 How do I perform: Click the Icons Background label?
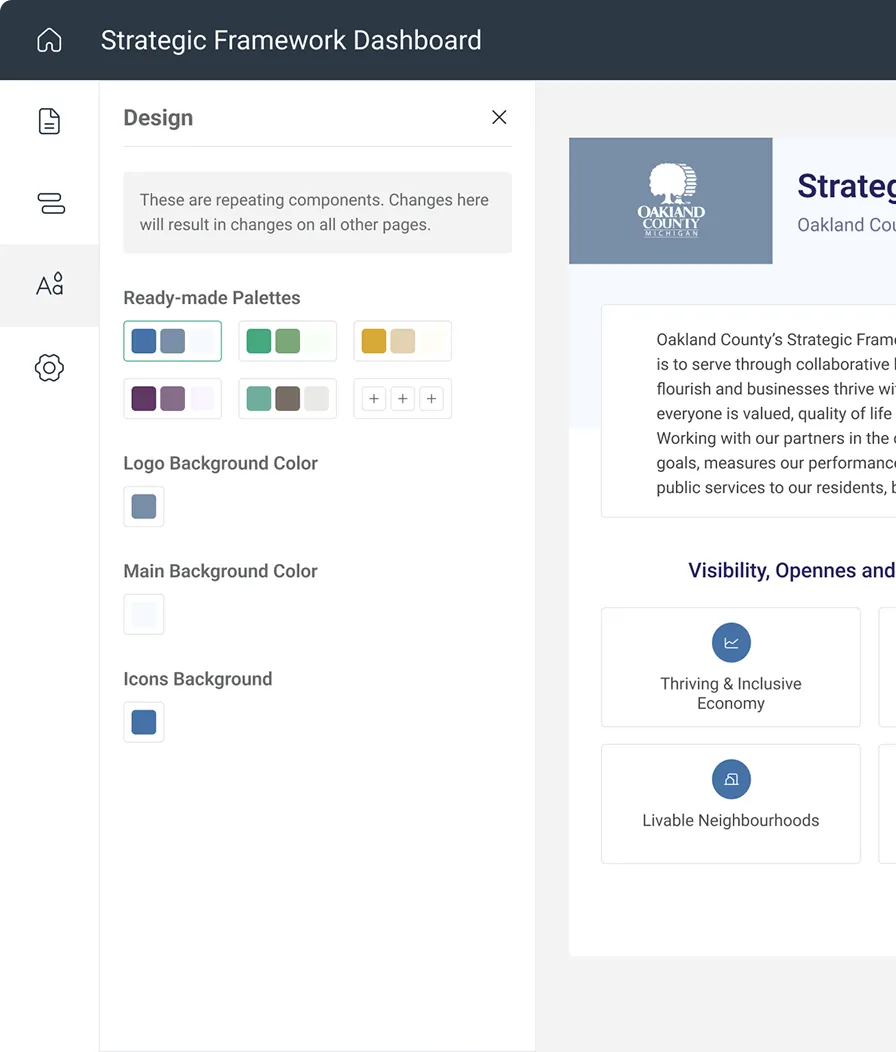(197, 679)
